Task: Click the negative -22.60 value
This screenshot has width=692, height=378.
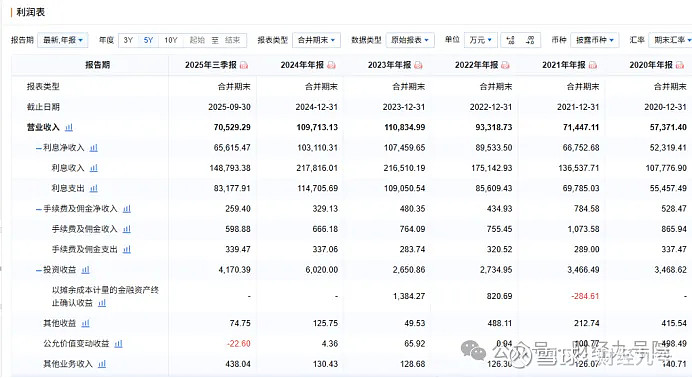Action: [x=239, y=344]
